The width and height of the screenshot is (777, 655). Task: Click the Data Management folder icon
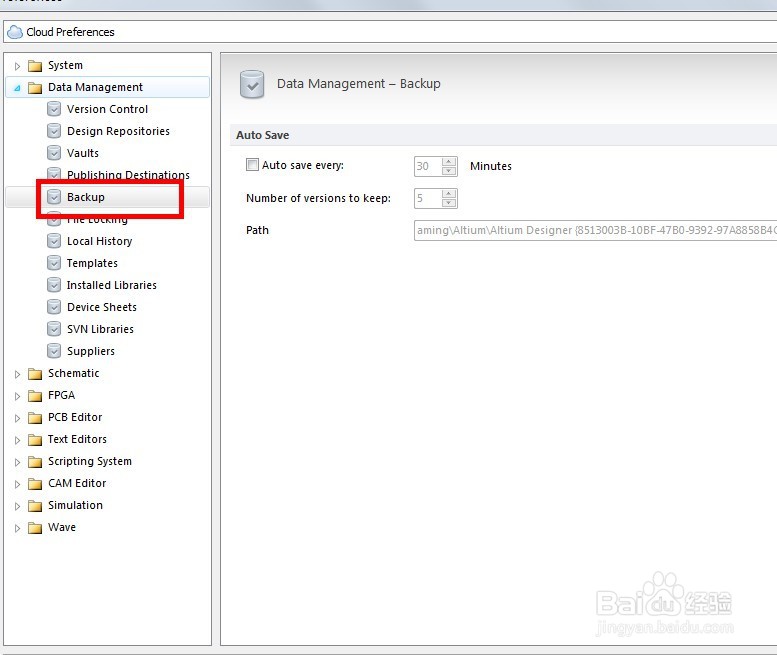coord(35,88)
